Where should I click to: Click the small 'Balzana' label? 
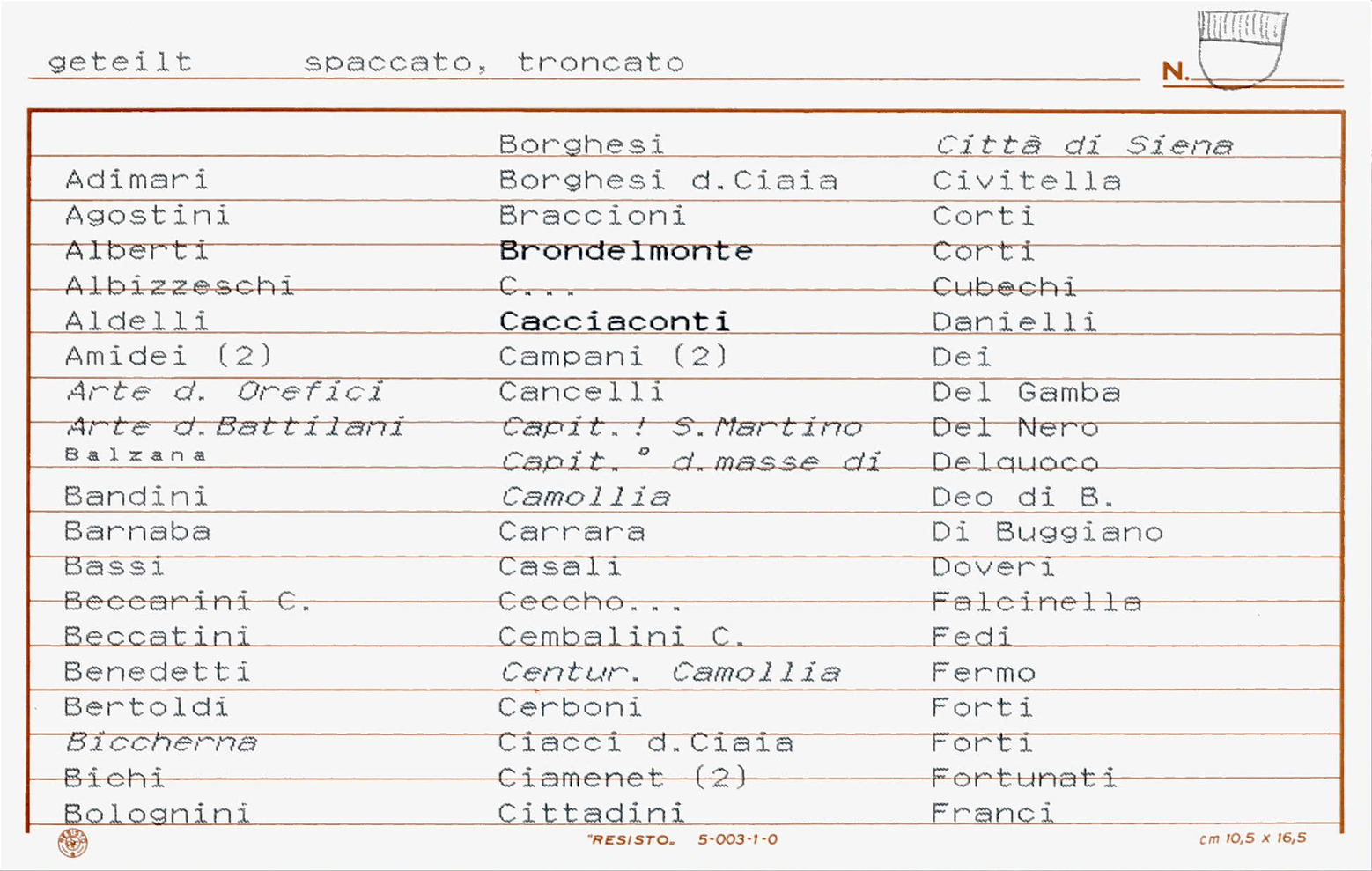pos(136,455)
